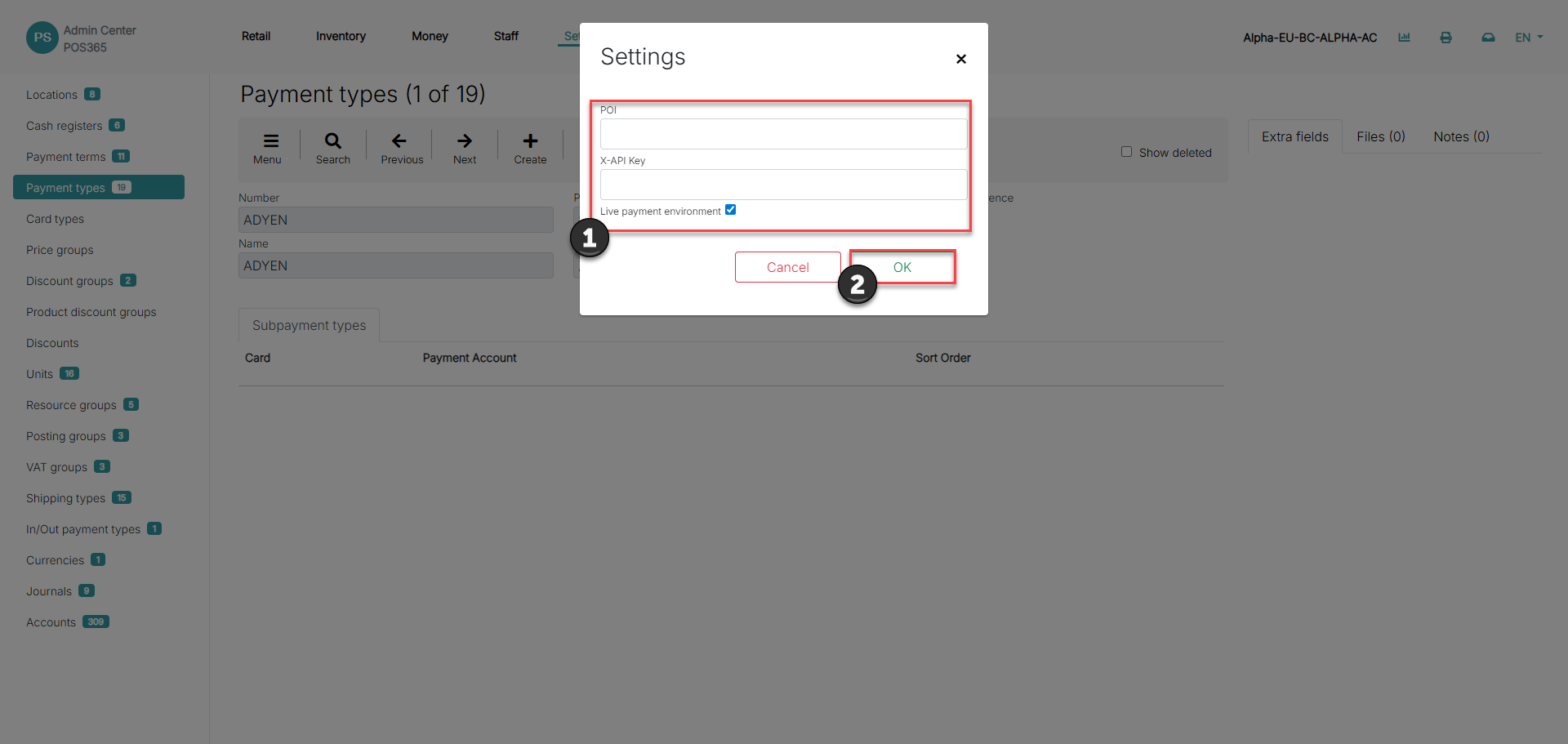The width and height of the screenshot is (1568, 744).
Task: Open Discounts in sidebar
Action: tap(52, 343)
